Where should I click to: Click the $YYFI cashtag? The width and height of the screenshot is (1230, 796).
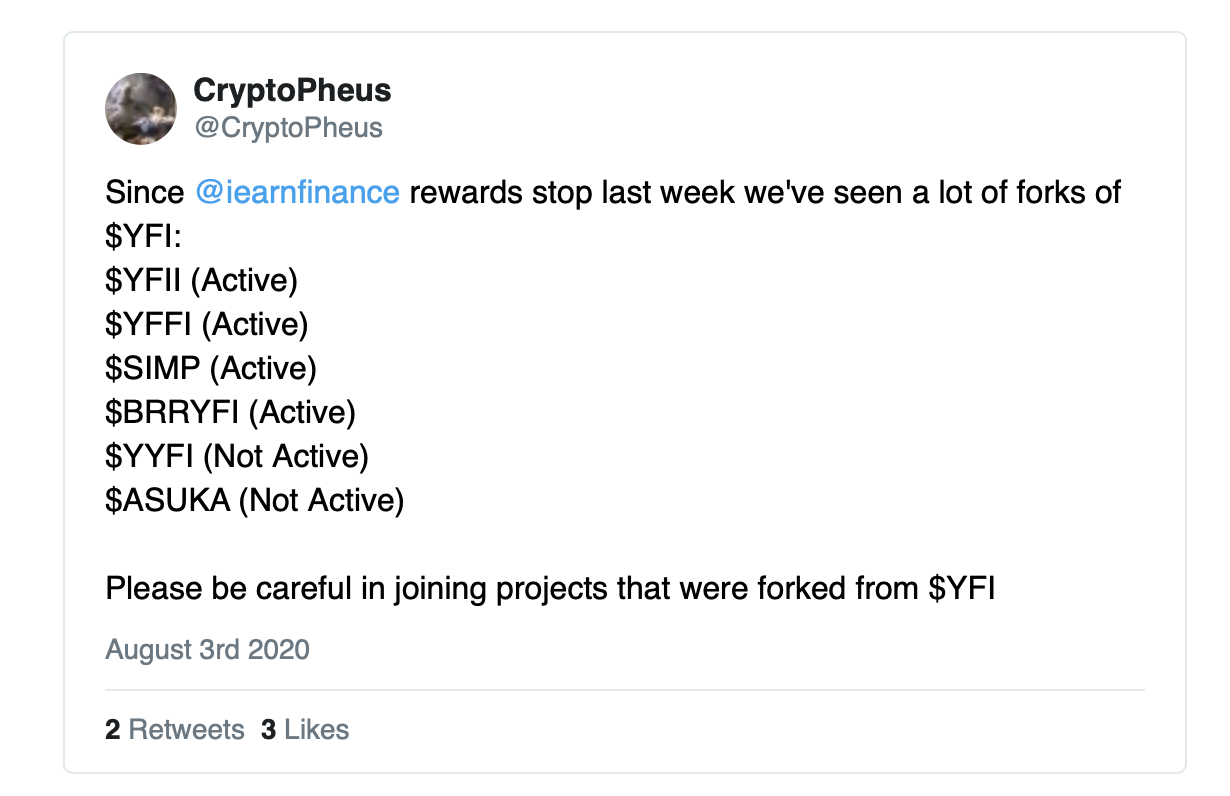[150, 456]
